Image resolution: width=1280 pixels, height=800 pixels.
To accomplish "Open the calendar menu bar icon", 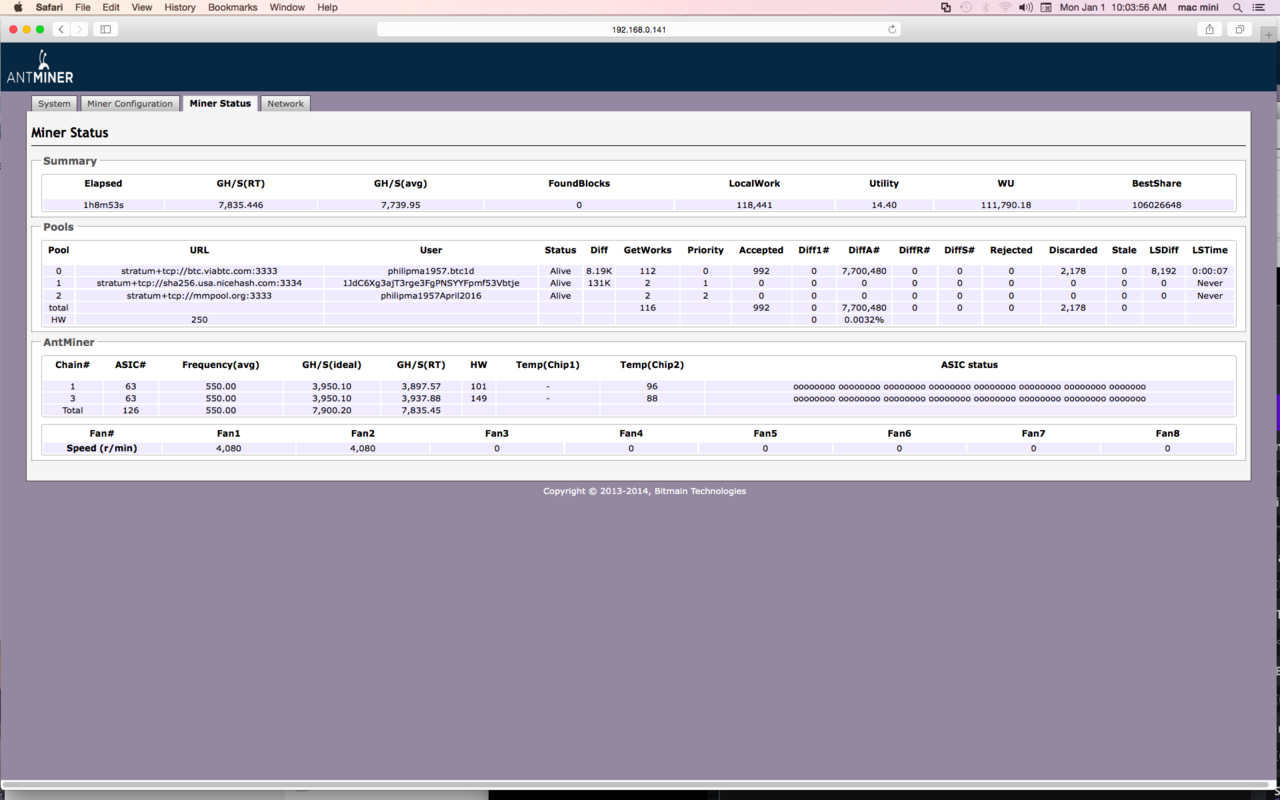I will (x=1046, y=7).
